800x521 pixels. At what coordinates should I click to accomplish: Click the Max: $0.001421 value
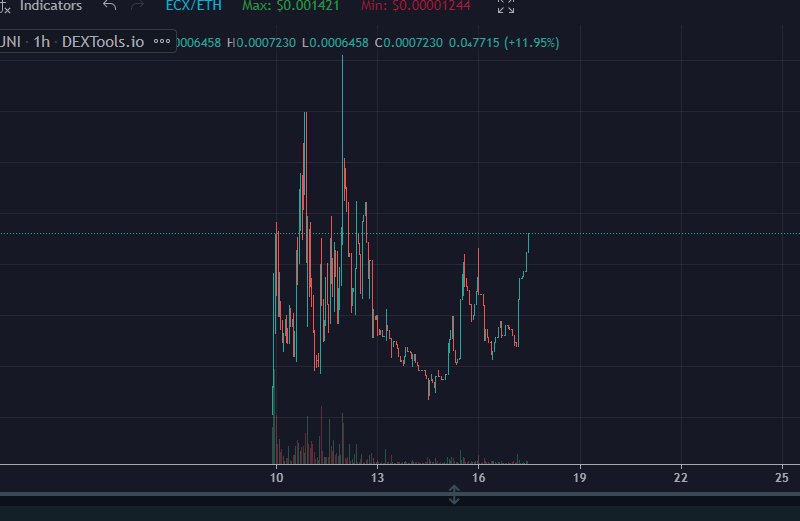(x=290, y=6)
